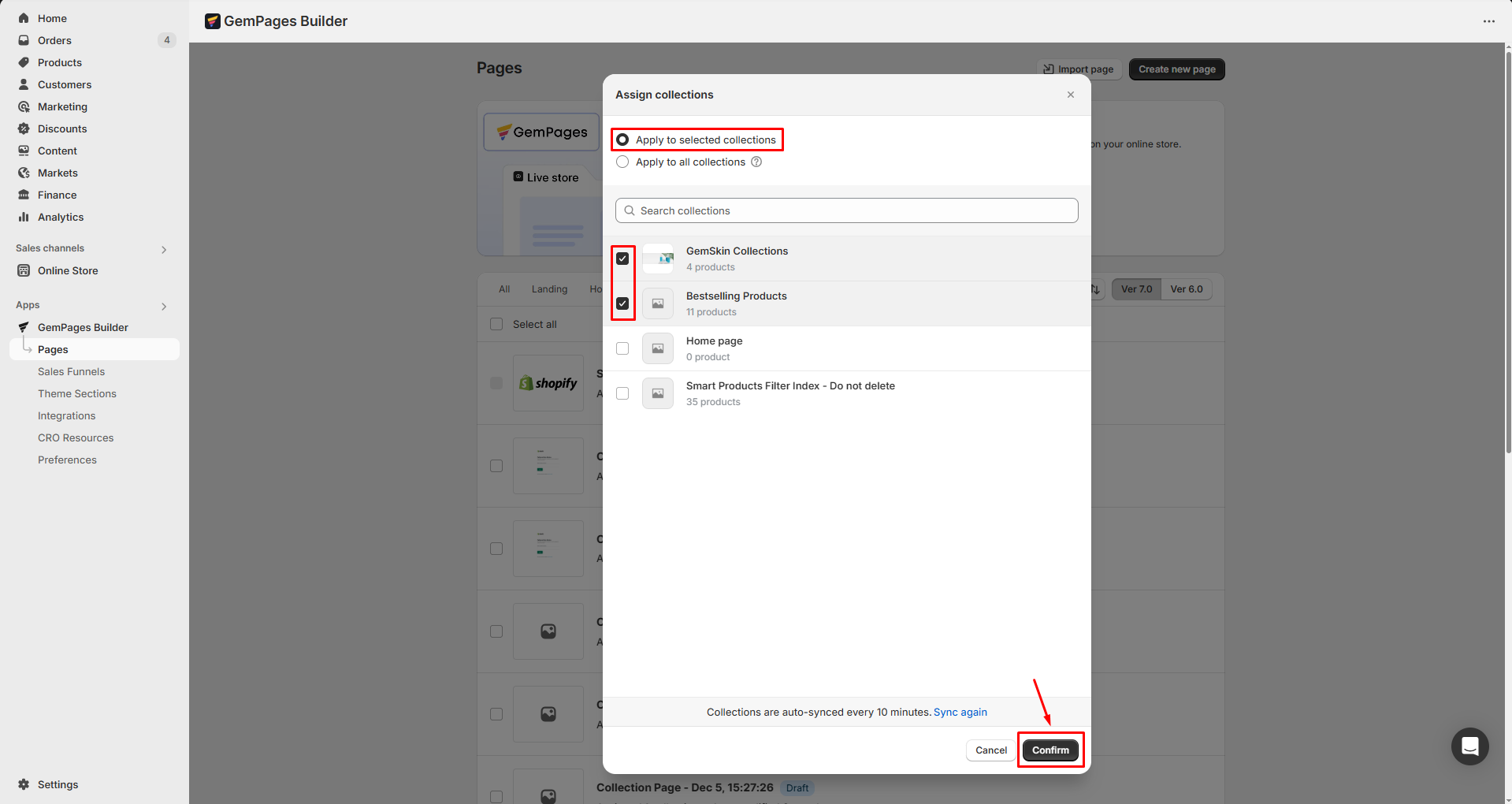
Task: Go to Sales Funnels menu item
Action: (x=71, y=371)
